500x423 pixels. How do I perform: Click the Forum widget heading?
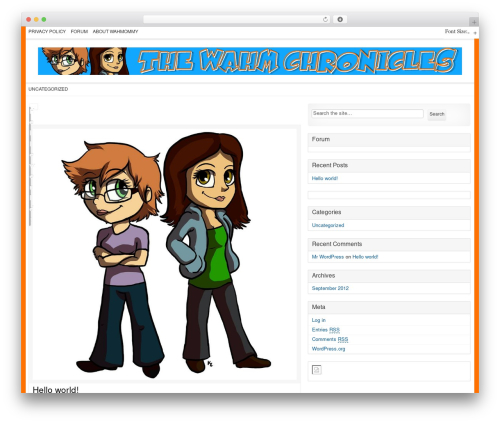321,139
